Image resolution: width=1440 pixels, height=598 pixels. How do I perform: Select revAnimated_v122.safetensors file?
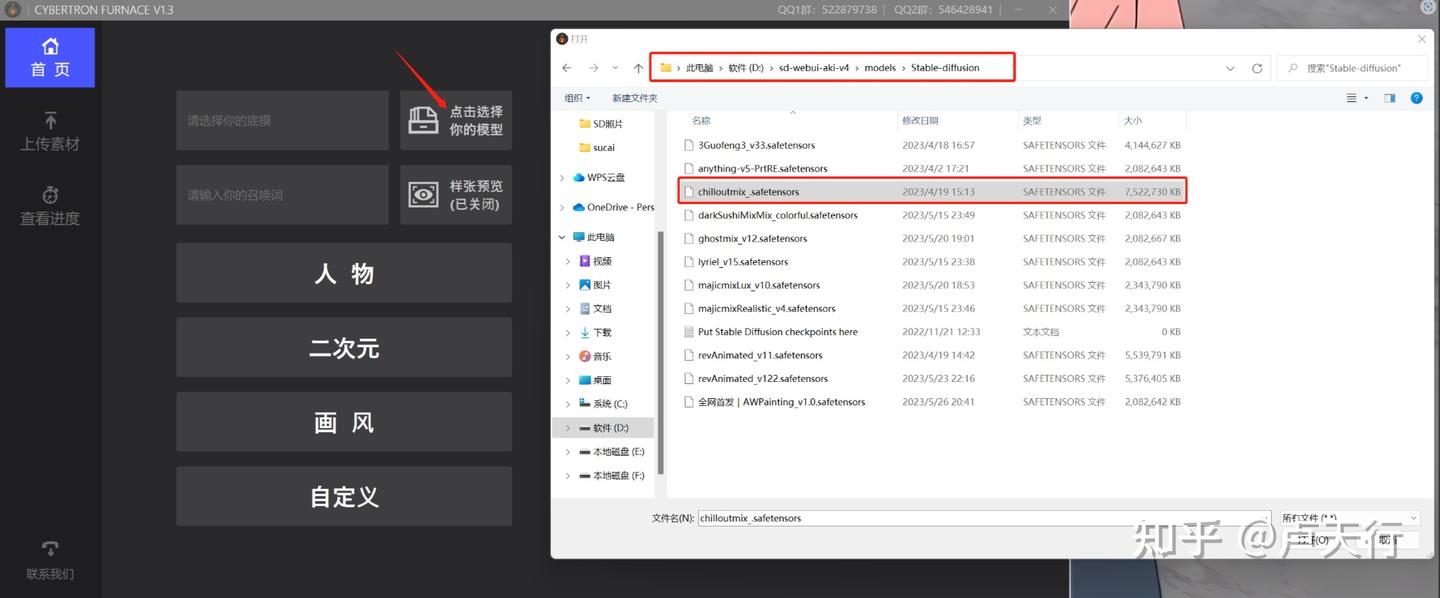(932, 378)
